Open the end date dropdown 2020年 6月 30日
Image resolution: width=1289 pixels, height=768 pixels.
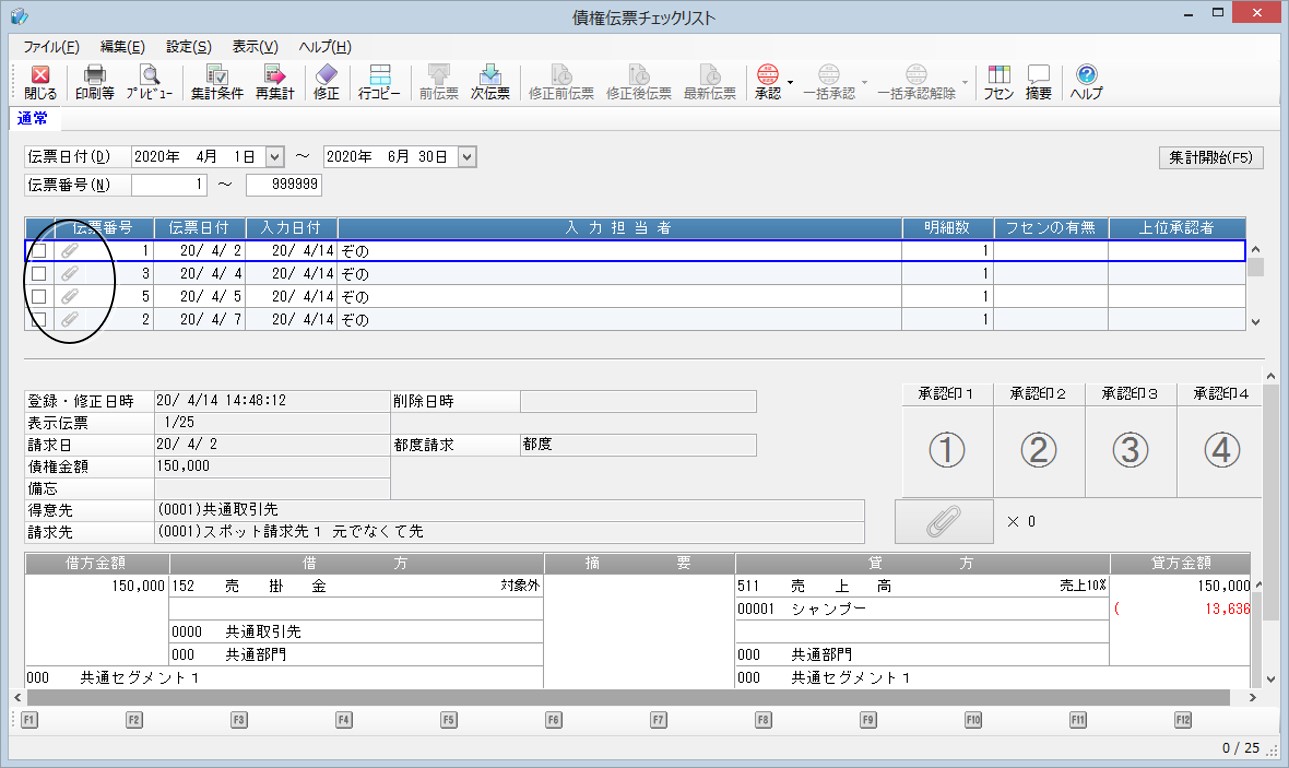click(x=467, y=157)
